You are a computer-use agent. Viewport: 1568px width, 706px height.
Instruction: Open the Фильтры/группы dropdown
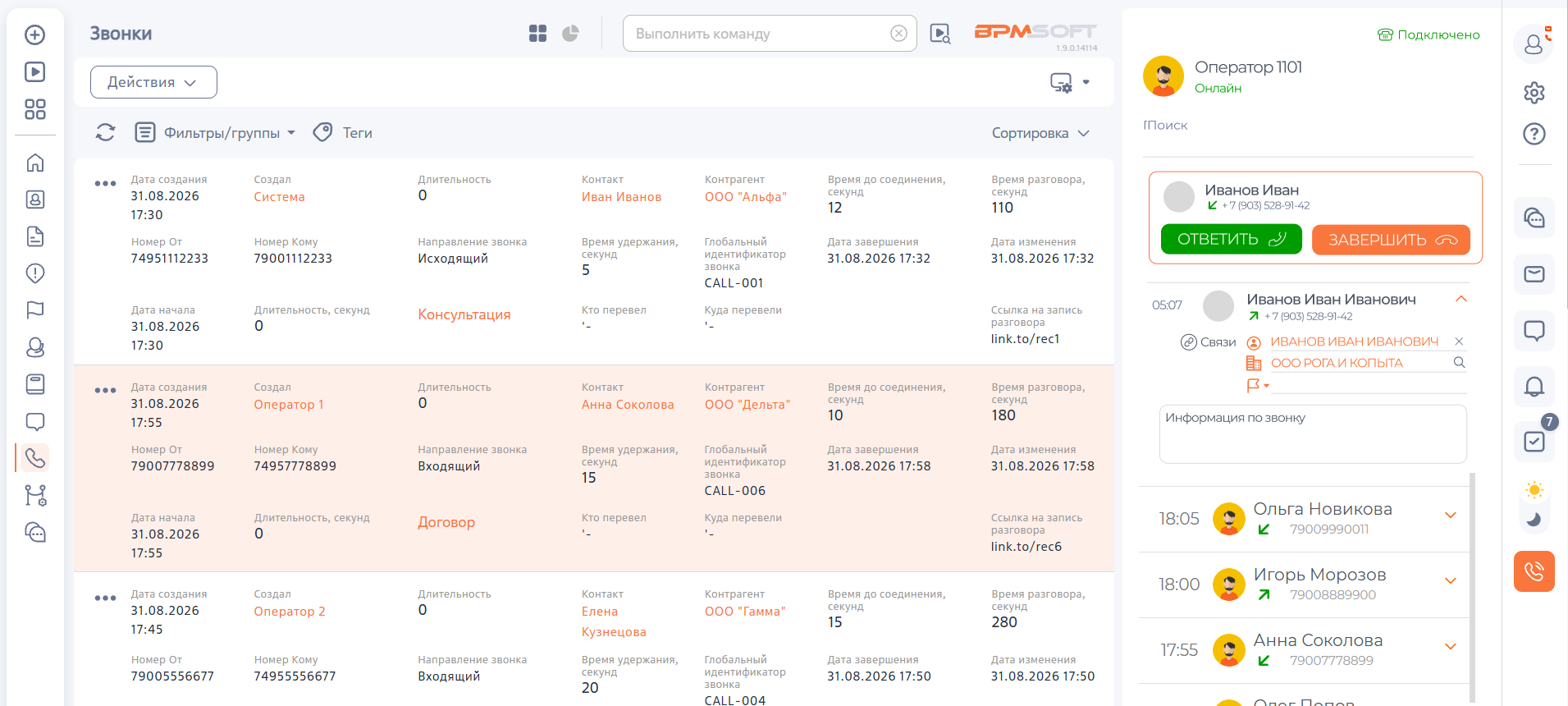point(216,132)
